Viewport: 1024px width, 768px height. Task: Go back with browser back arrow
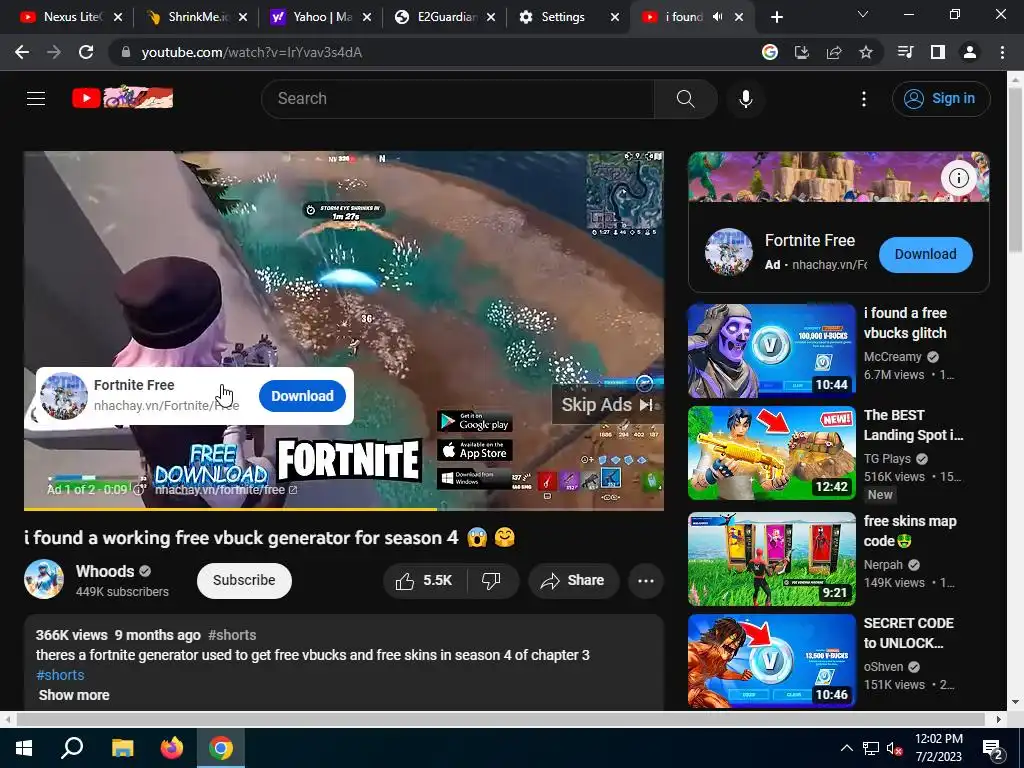[22, 52]
